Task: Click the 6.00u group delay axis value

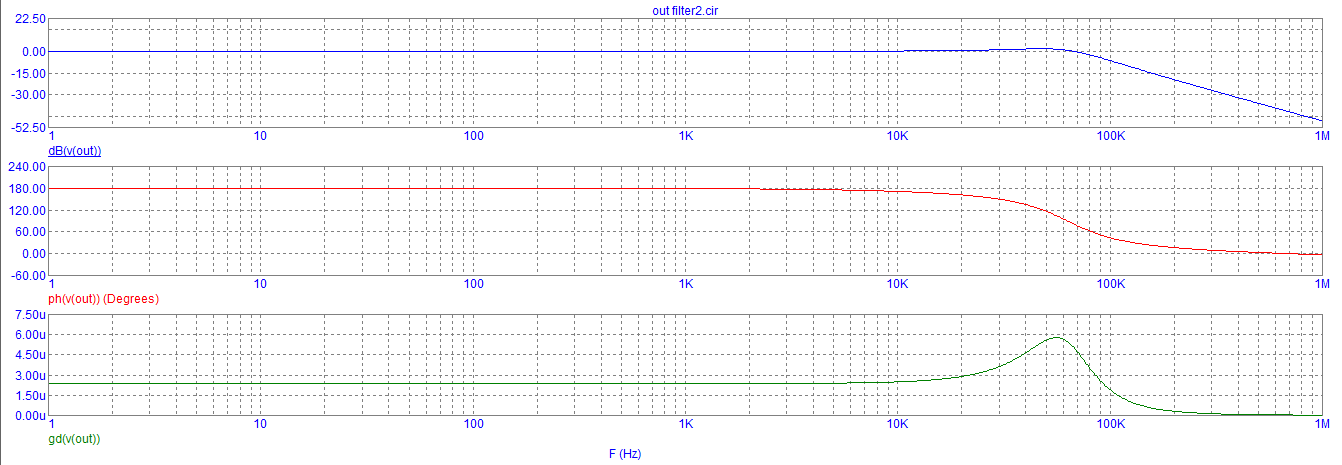Action: click(x=29, y=335)
